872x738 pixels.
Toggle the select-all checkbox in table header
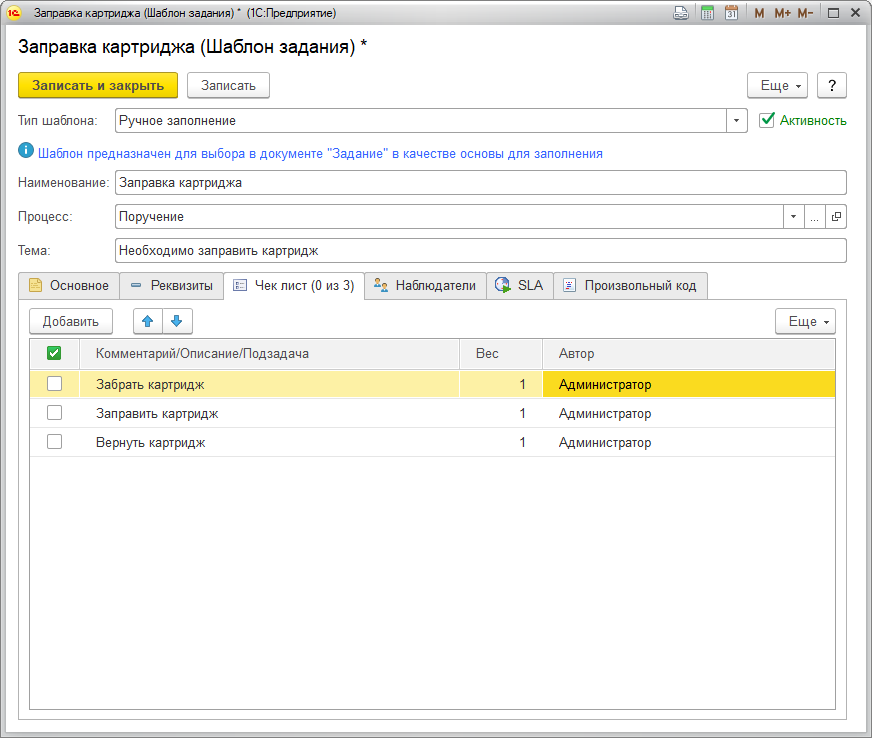click(x=54, y=353)
